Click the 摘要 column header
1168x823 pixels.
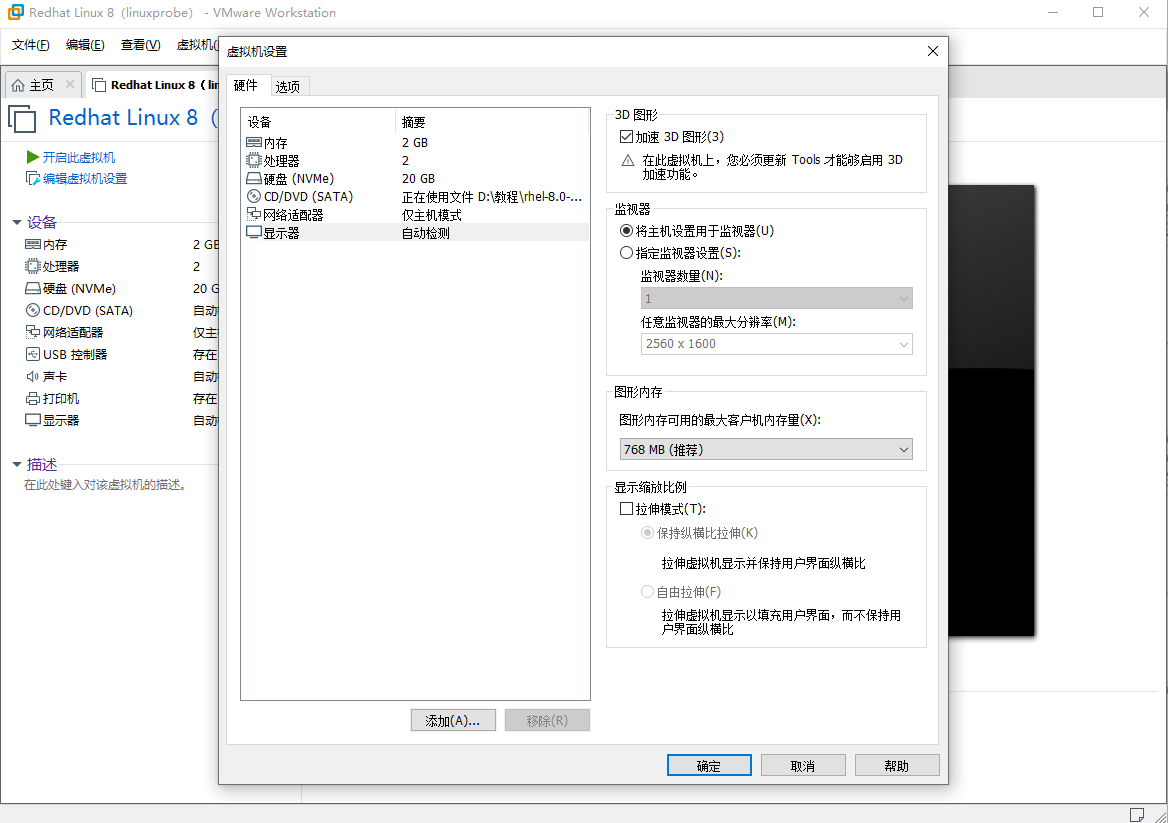pyautogui.click(x=492, y=121)
